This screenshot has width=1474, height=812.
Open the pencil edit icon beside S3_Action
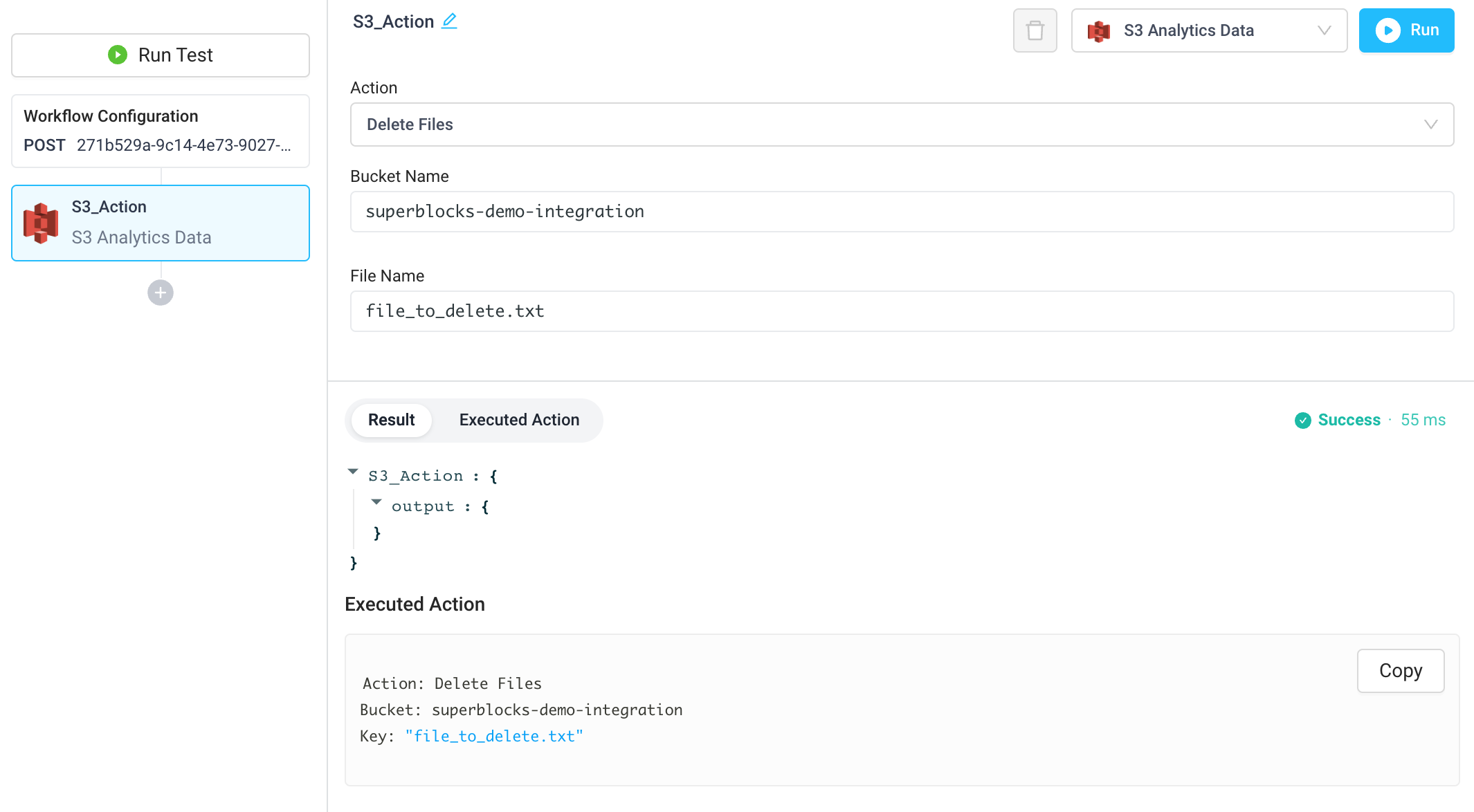(449, 21)
